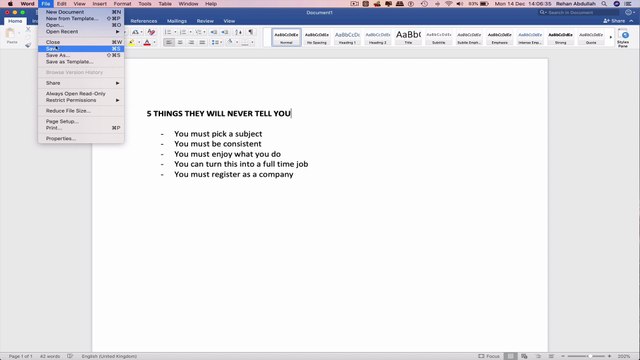This screenshot has width=640, height=360.
Task: Switch to the View ribbon tab
Action: [x=229, y=21]
